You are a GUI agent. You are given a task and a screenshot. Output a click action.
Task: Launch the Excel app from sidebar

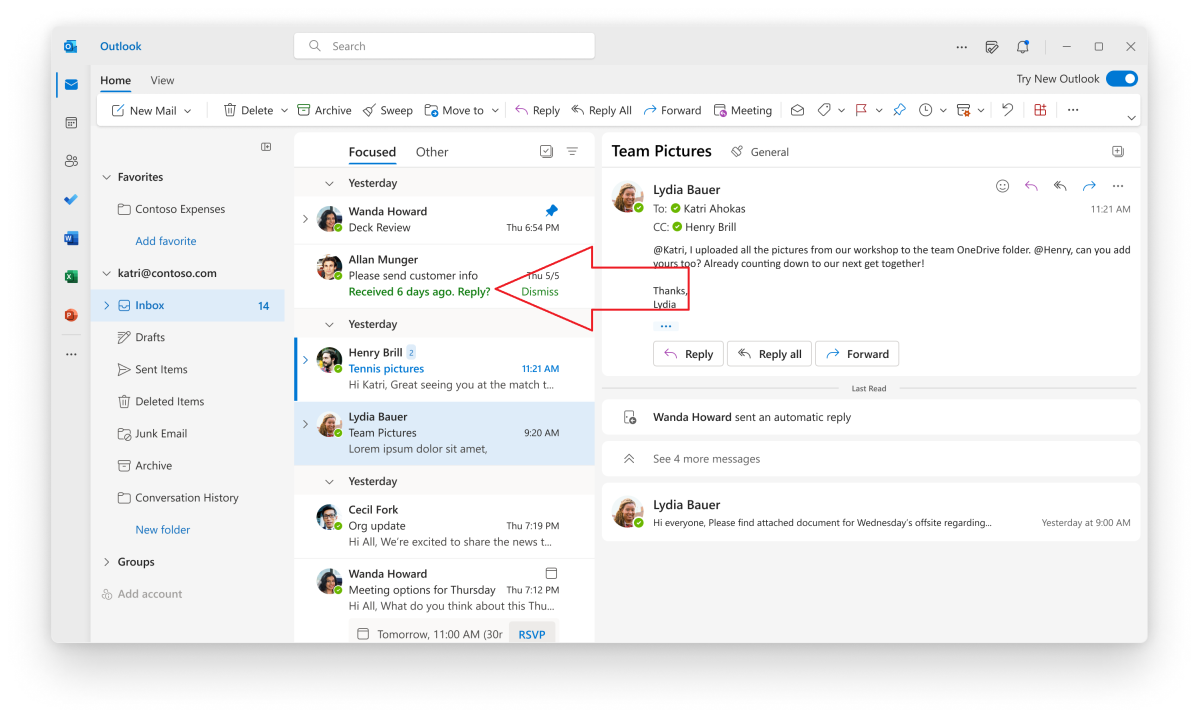[x=71, y=276]
